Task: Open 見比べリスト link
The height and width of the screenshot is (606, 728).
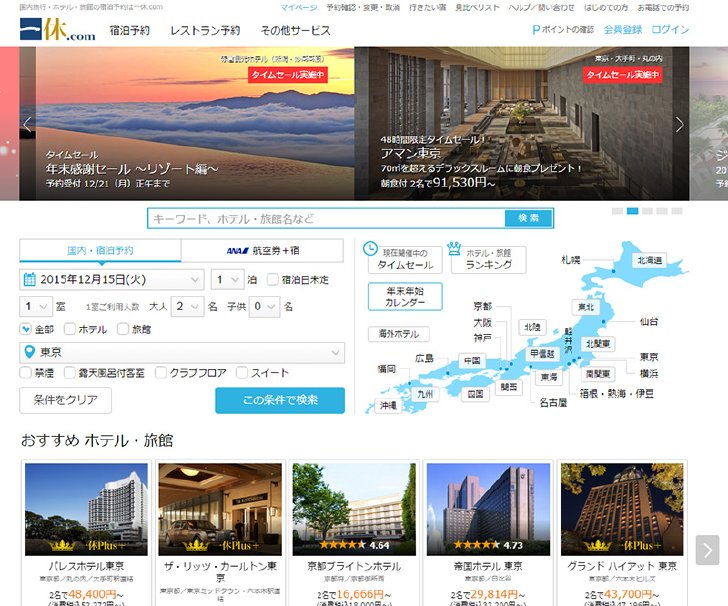Action: click(477, 7)
